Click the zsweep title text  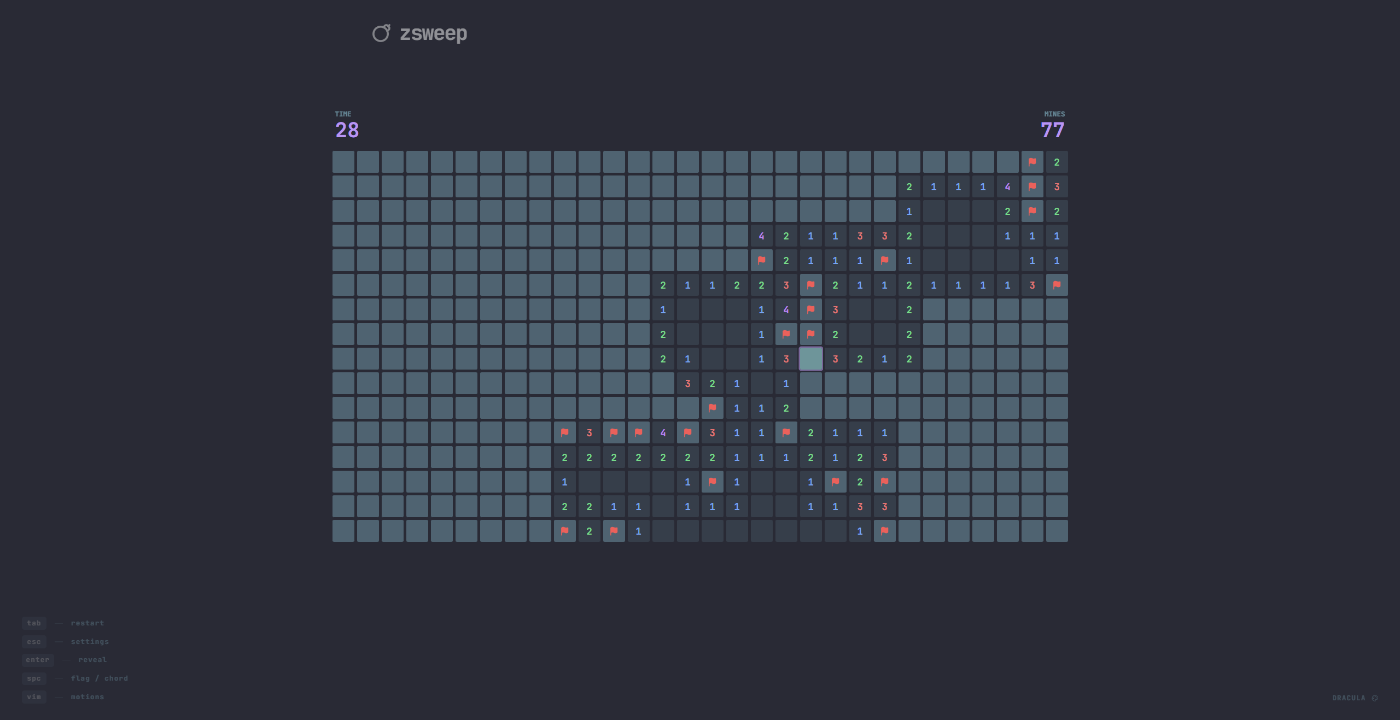[x=433, y=34]
